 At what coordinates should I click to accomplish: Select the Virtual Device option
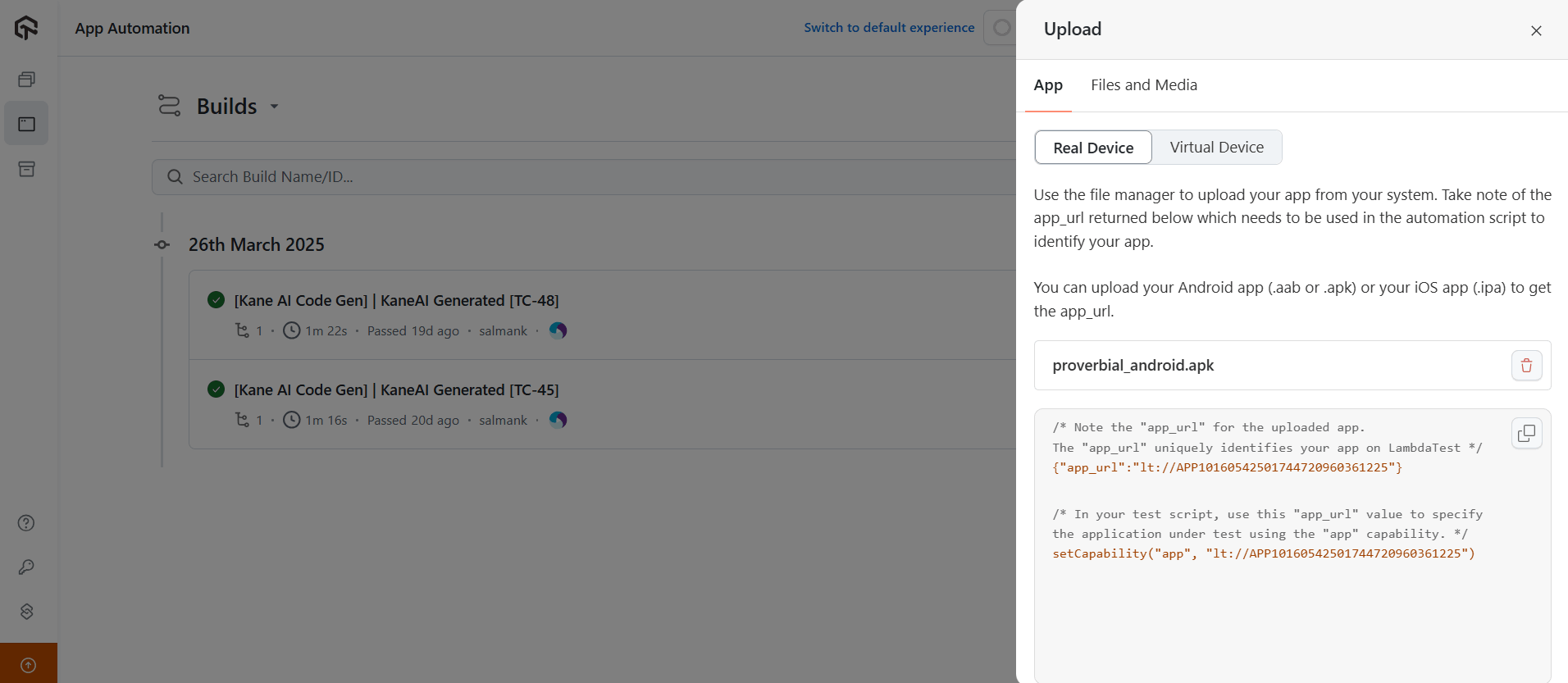click(1216, 148)
